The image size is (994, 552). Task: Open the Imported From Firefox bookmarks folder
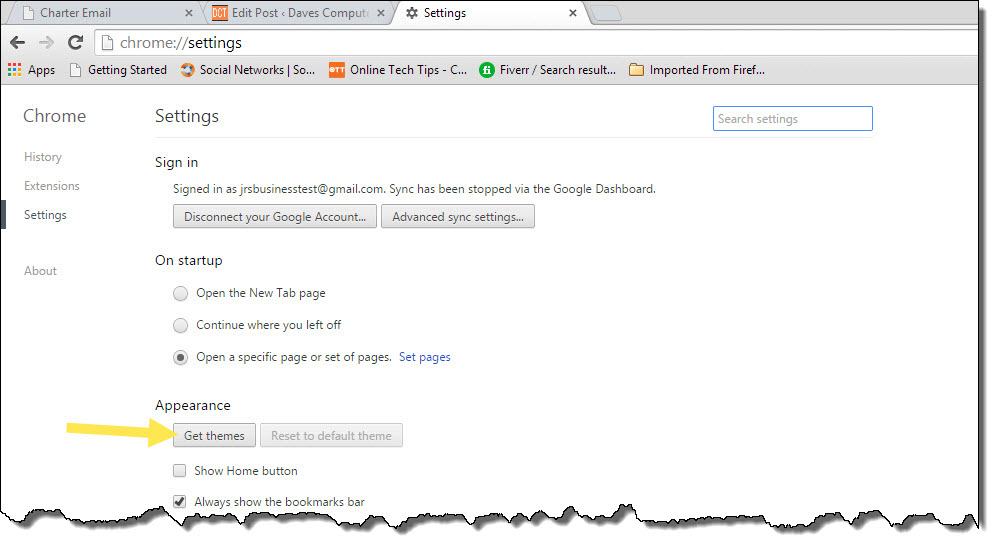pyautogui.click(x=696, y=70)
